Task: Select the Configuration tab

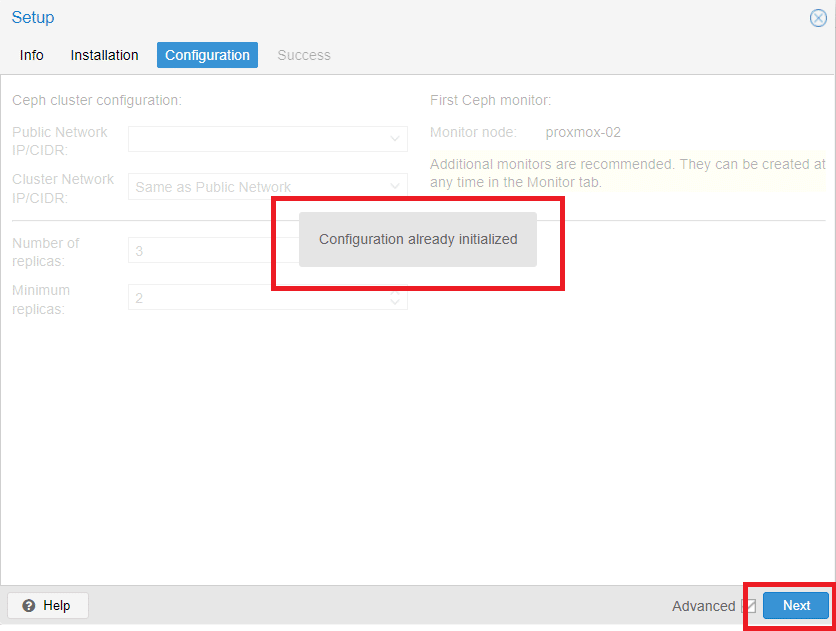Action: click(x=207, y=55)
